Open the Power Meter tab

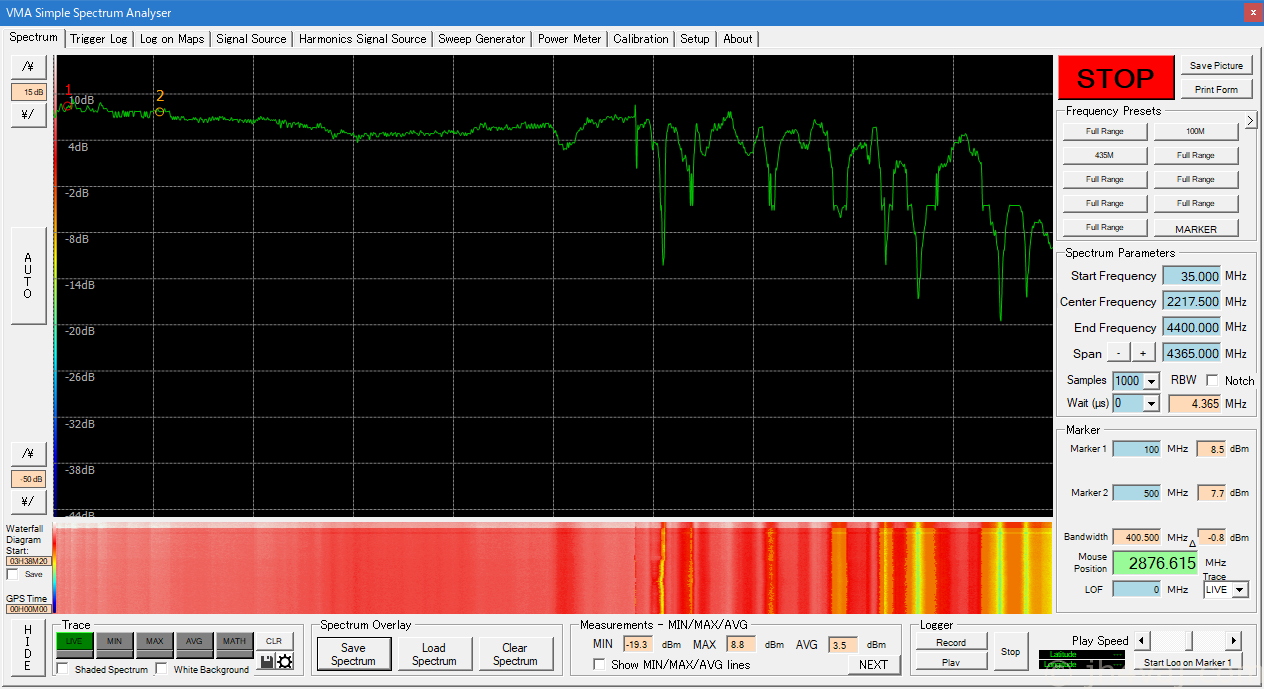(x=570, y=39)
